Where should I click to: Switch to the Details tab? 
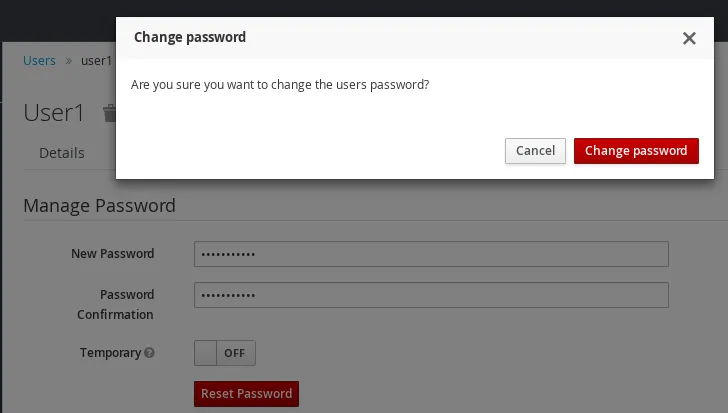click(62, 153)
